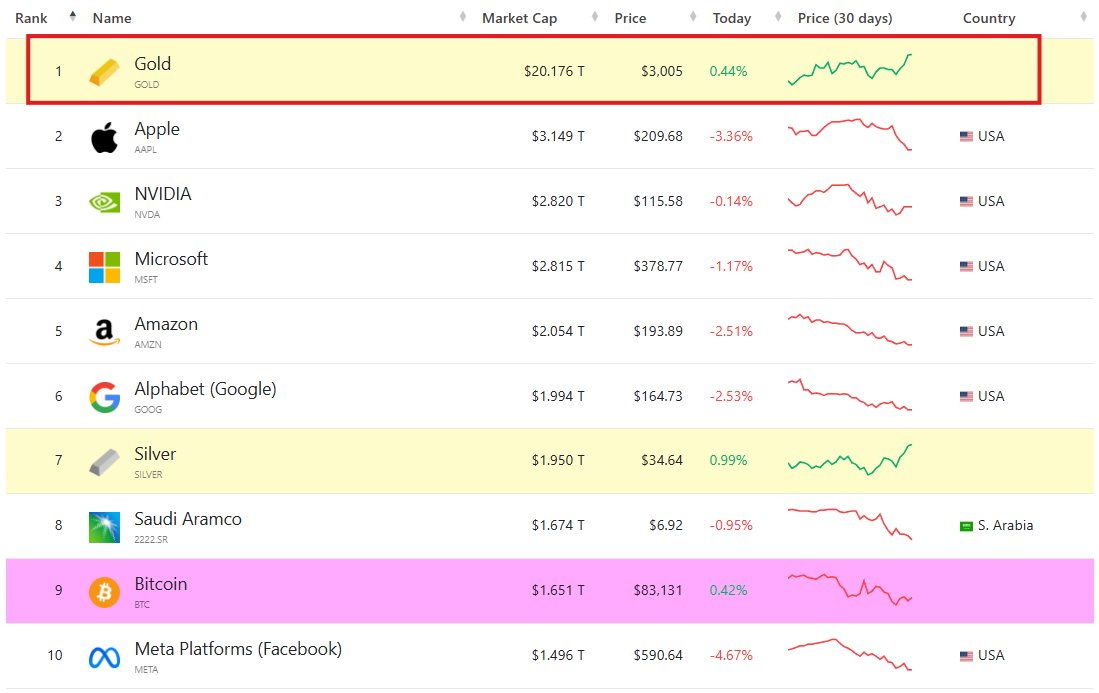1099x693 pixels.
Task: Click the Saudi Aramco logo icon
Action: [104, 527]
